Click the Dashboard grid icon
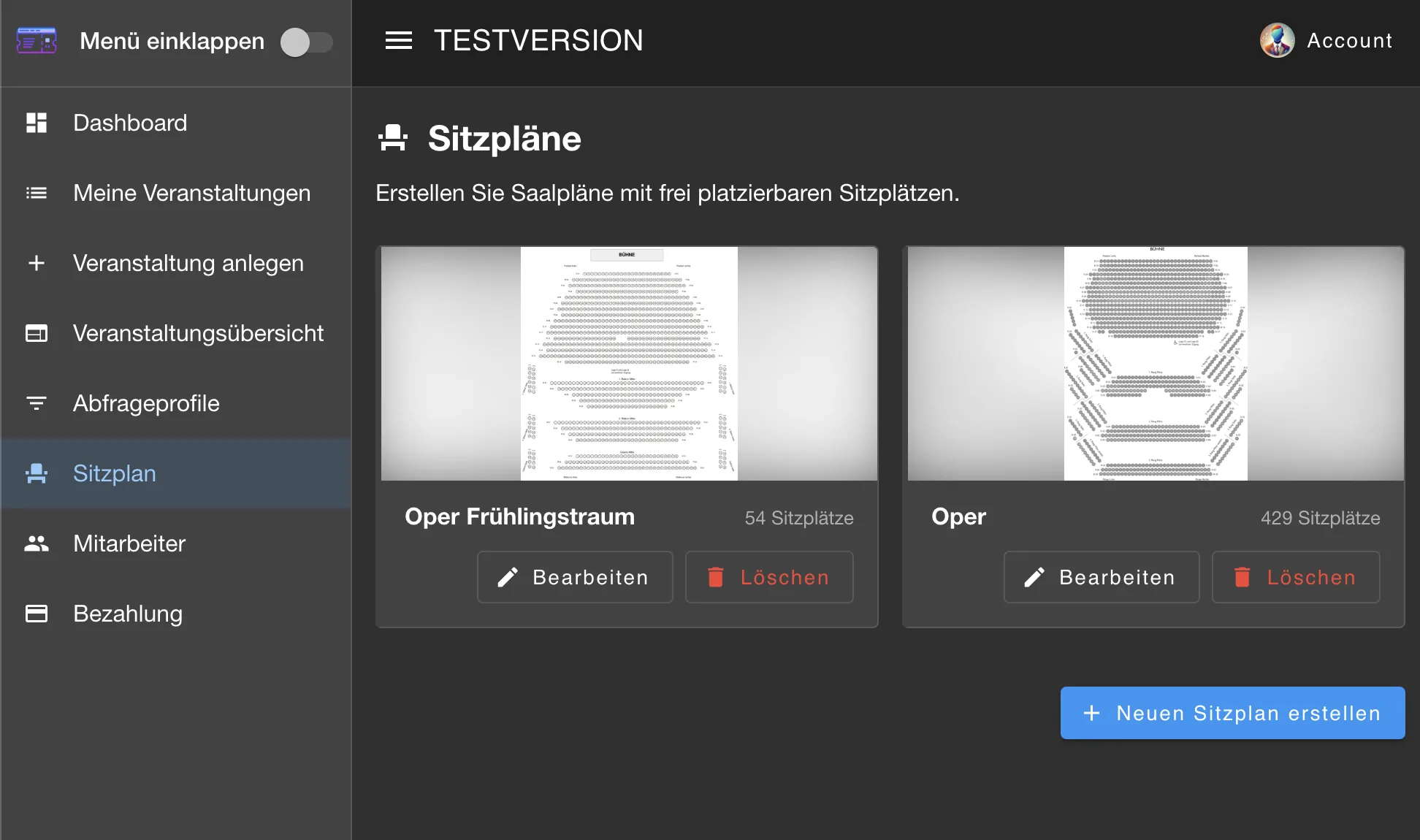The image size is (1420, 840). pyautogui.click(x=37, y=123)
